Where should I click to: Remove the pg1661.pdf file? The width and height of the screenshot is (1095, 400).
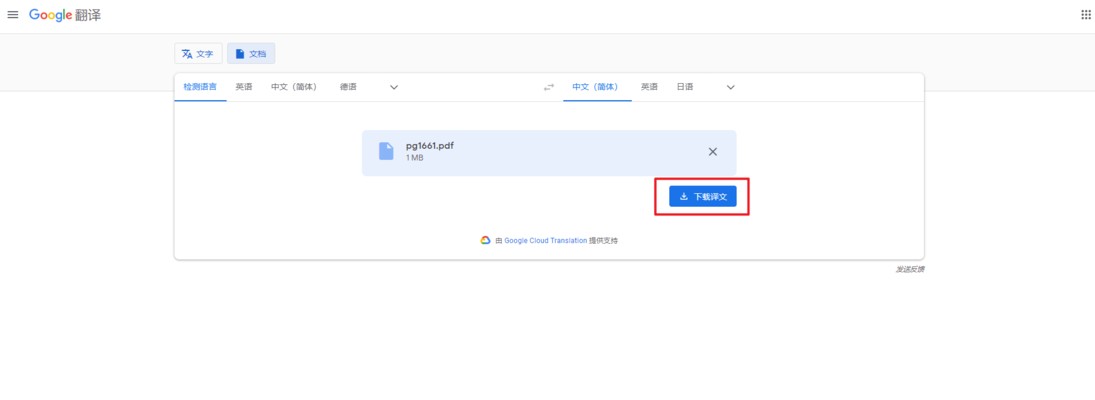pos(712,152)
